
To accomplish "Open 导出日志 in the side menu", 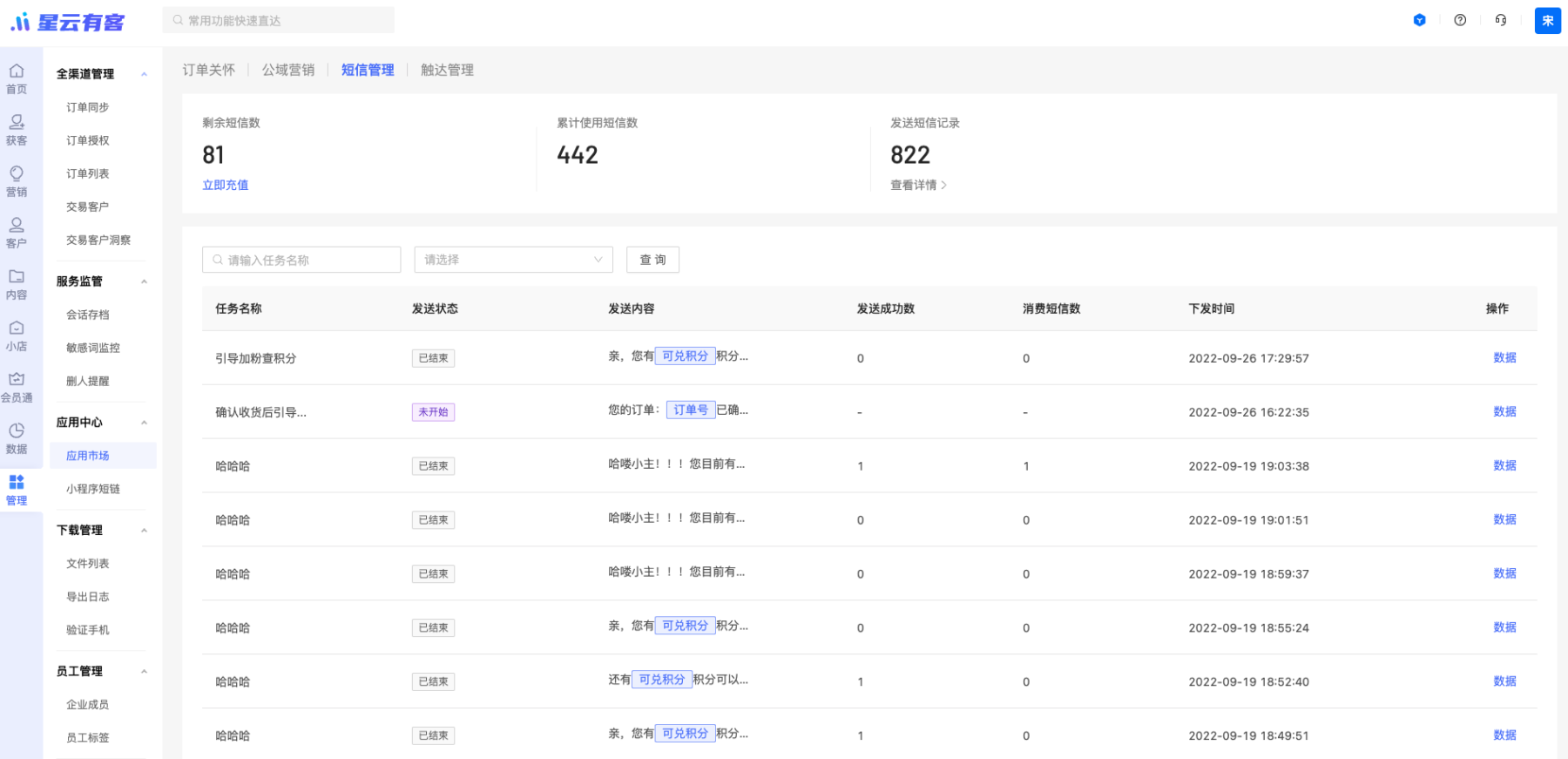I will point(88,597).
